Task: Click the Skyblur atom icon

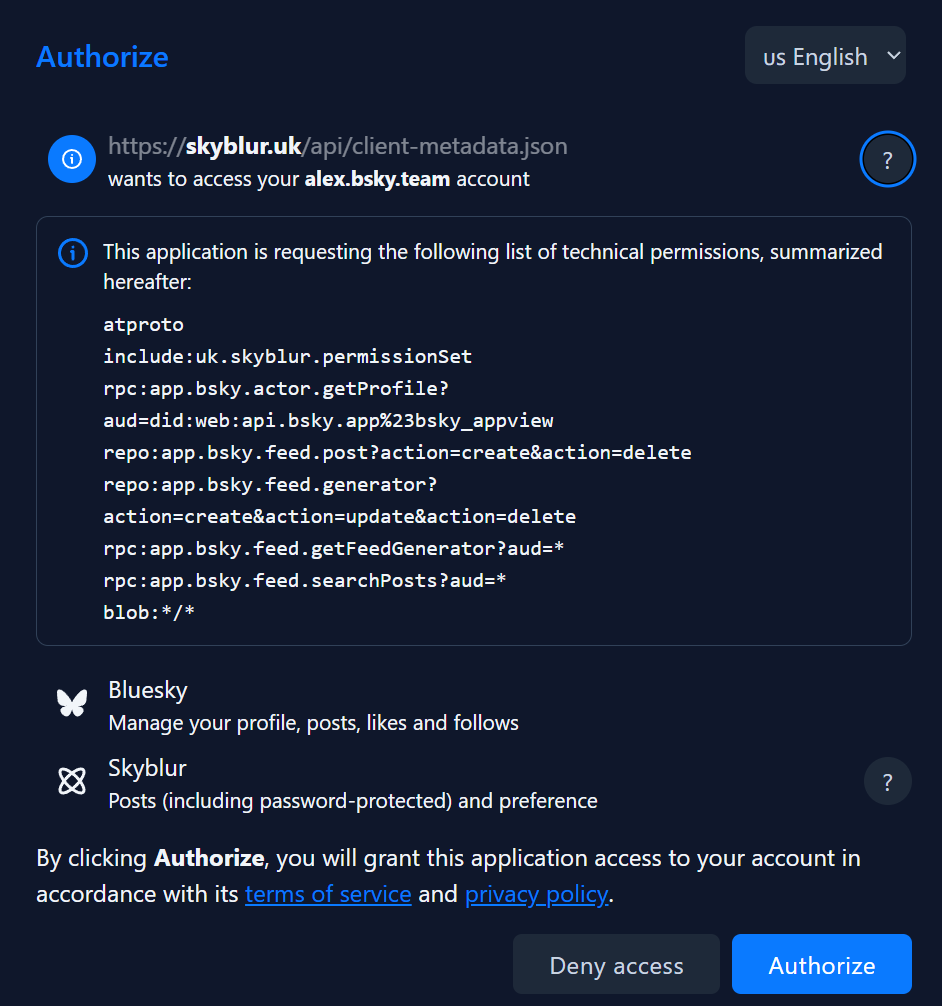Action: (x=72, y=781)
